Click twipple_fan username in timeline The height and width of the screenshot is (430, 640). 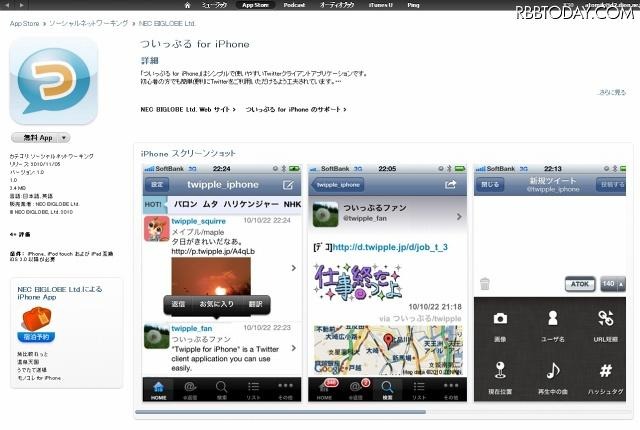point(192,328)
